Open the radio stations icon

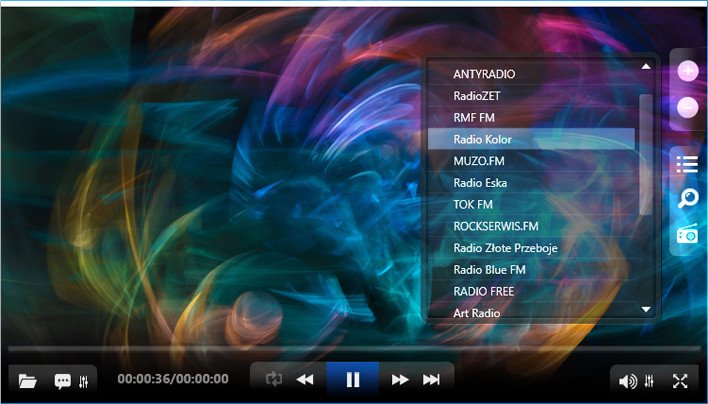pos(687,235)
